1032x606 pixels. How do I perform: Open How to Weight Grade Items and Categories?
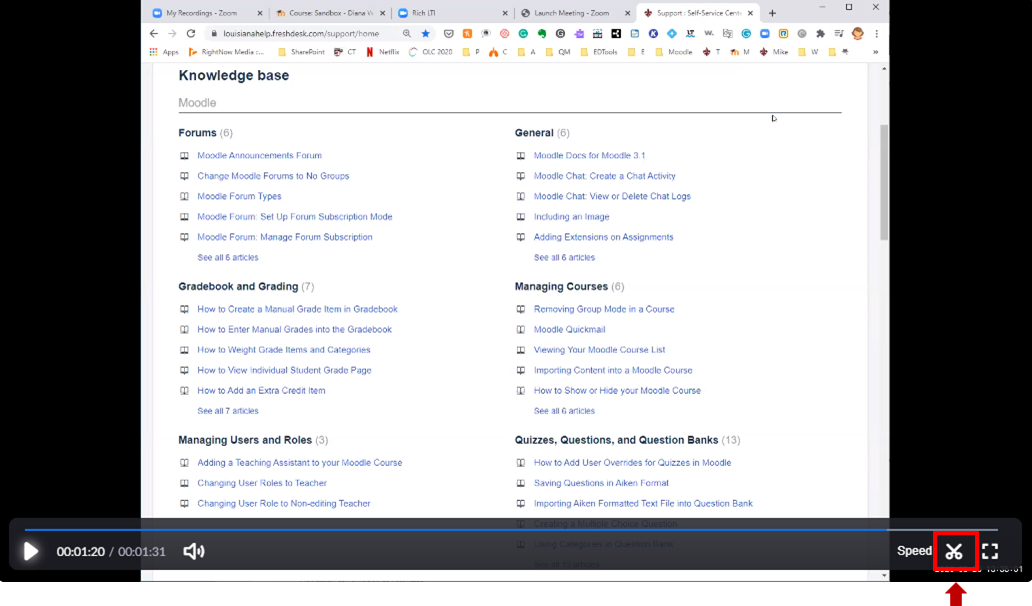pyautogui.click(x=284, y=349)
